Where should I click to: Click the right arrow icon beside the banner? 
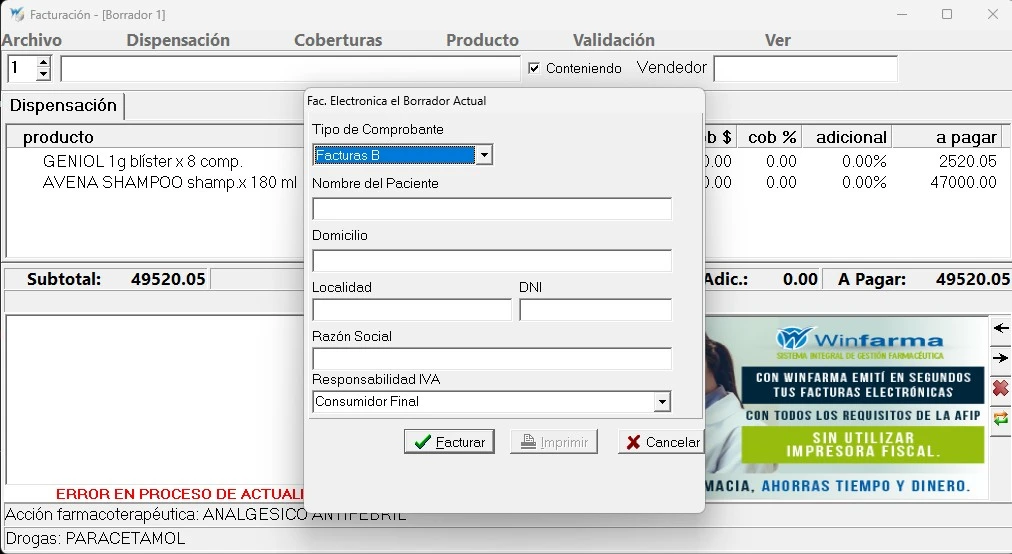coord(1000,358)
